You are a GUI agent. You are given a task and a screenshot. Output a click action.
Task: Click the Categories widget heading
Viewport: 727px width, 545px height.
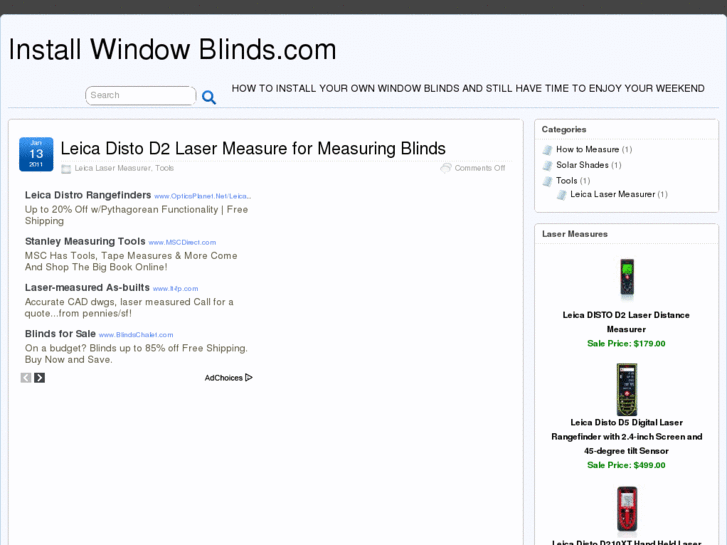pyautogui.click(x=564, y=129)
